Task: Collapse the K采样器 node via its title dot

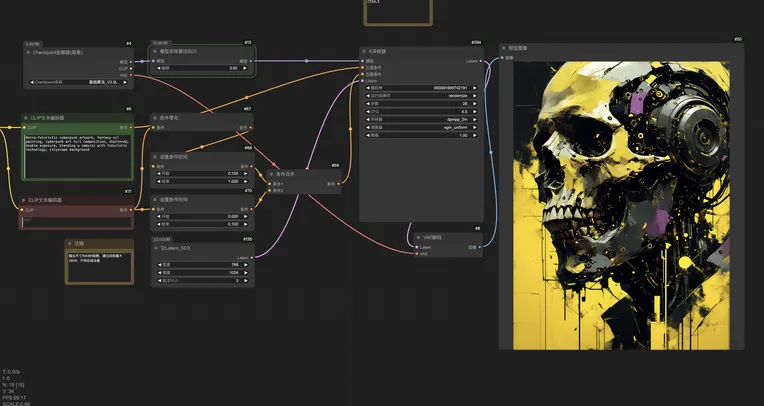Action: click(364, 51)
